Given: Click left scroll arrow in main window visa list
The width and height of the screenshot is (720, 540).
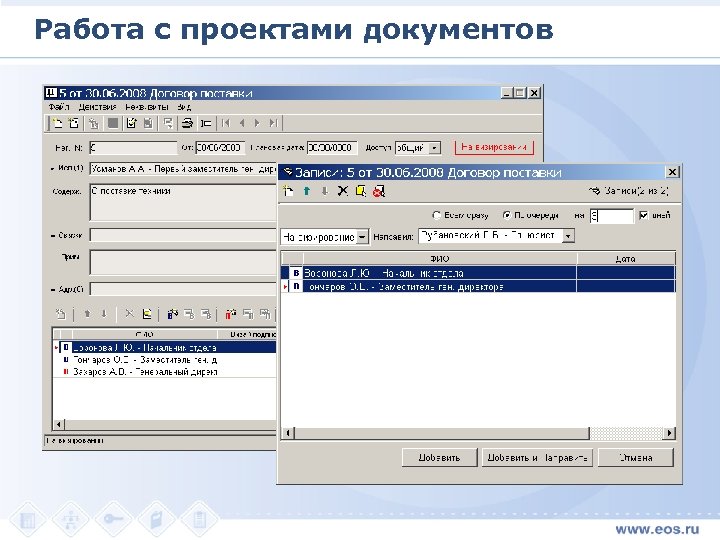Looking at the screenshot, I should tap(59, 425).
